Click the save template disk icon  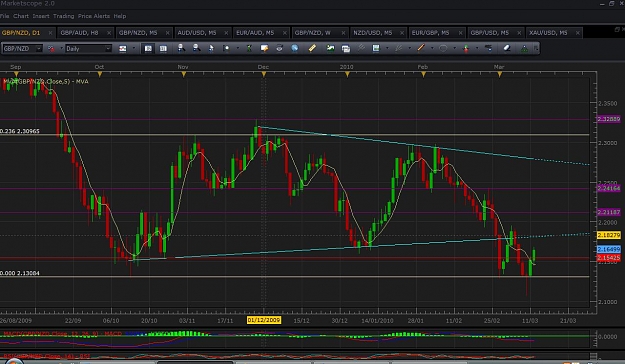[x=376, y=48]
